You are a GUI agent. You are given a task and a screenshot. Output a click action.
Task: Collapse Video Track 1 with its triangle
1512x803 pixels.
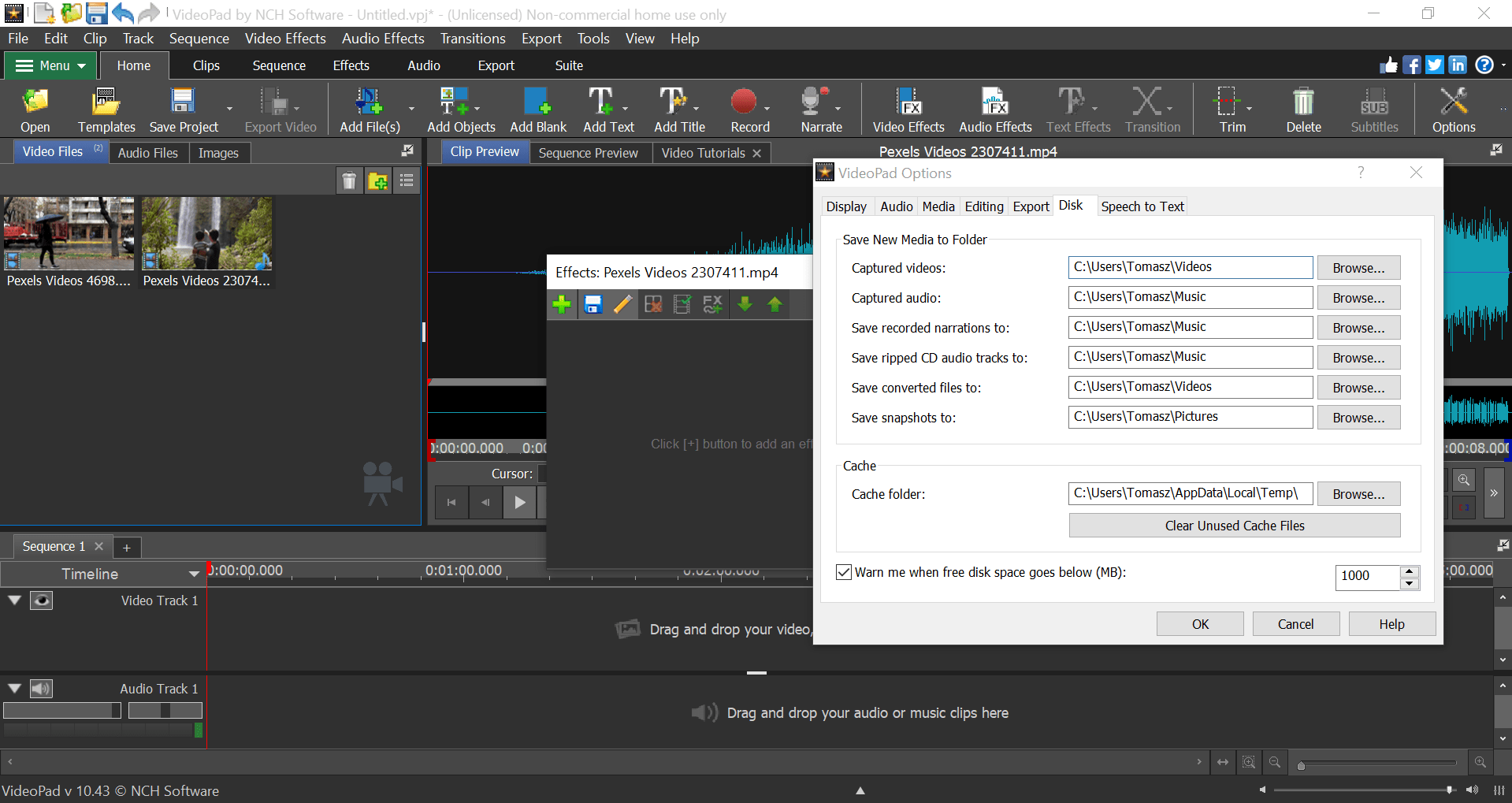[x=15, y=600]
